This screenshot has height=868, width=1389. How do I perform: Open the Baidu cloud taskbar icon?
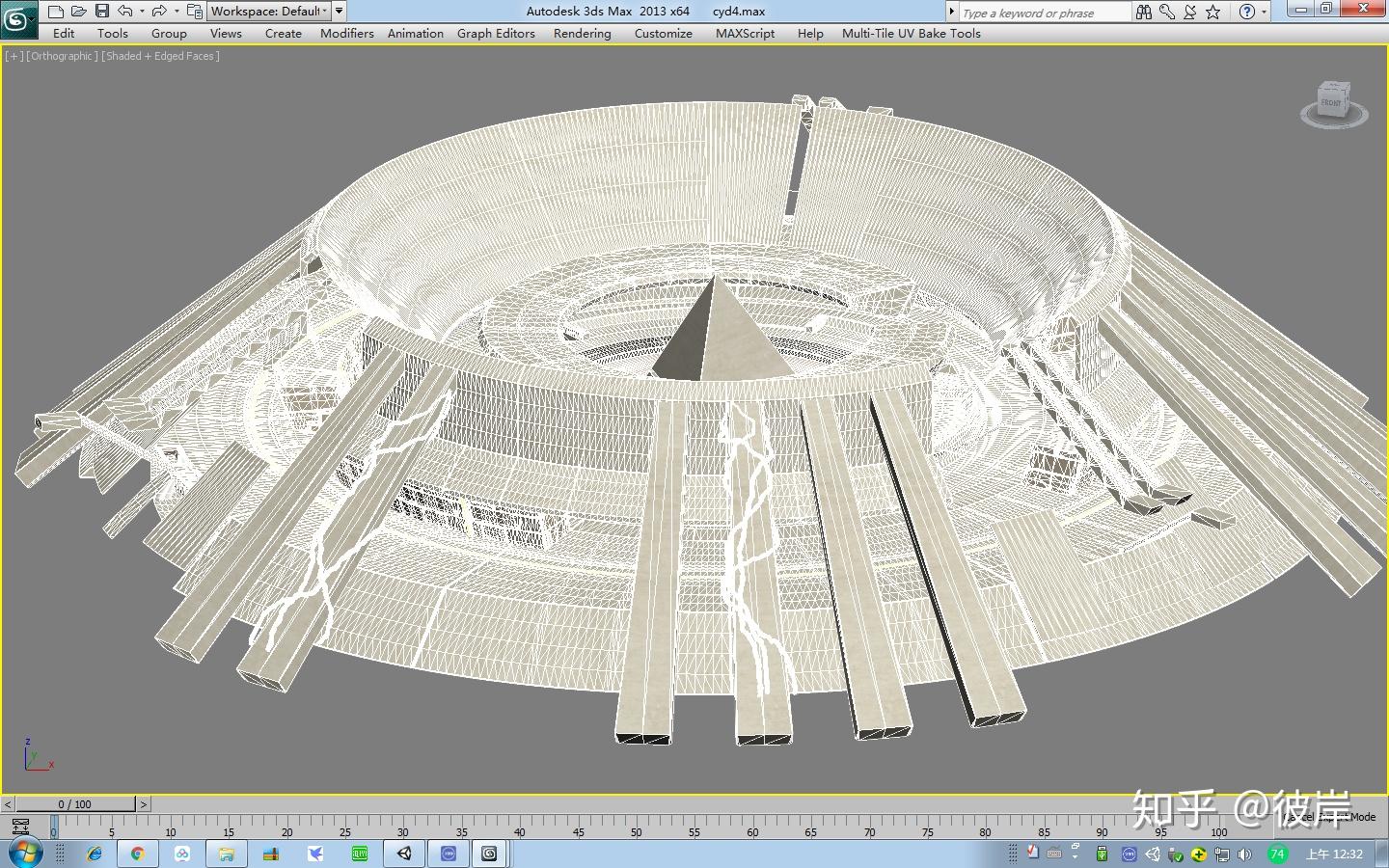click(x=182, y=854)
